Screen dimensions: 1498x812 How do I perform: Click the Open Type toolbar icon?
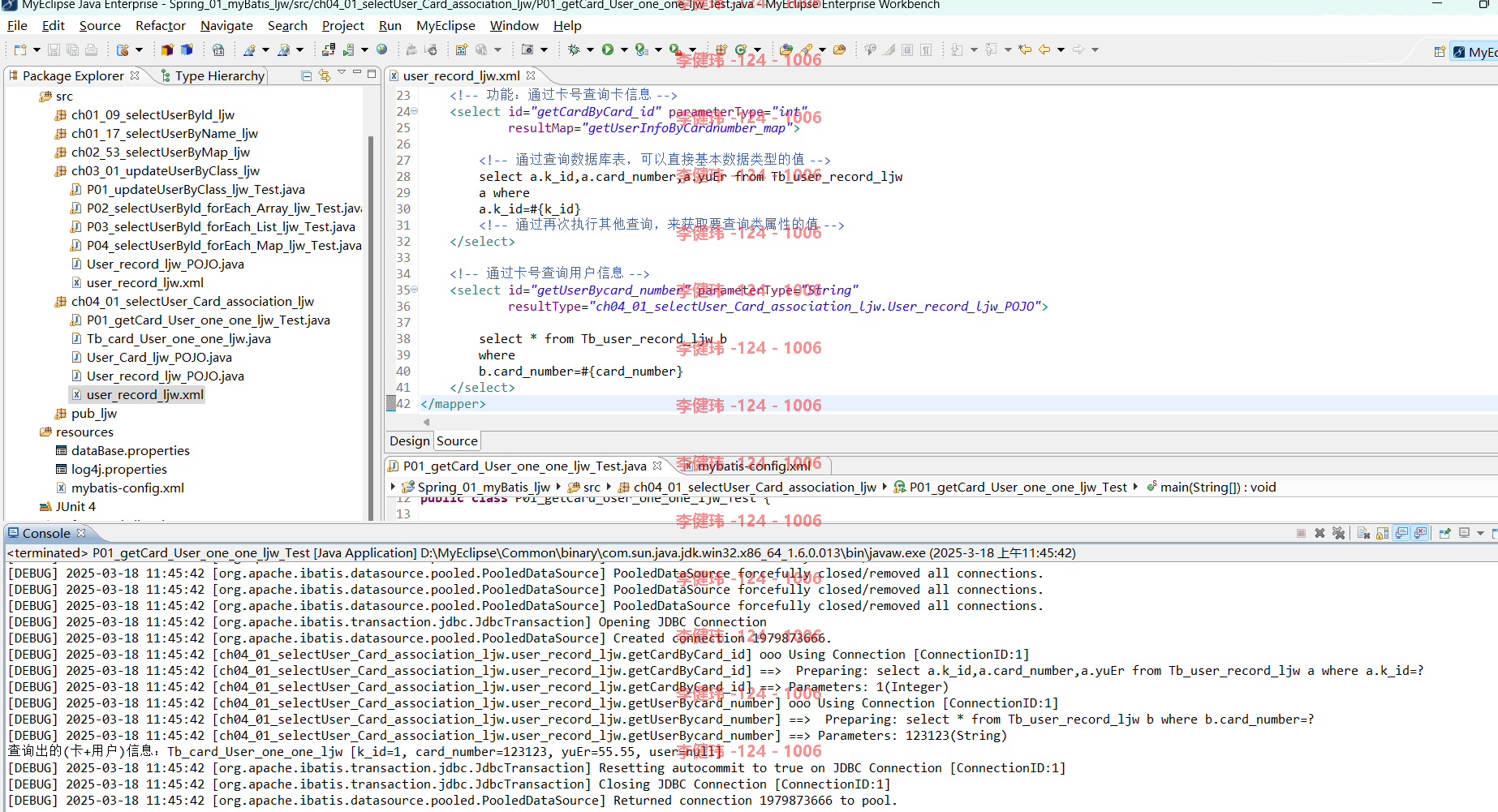pyautogui.click(x=786, y=50)
